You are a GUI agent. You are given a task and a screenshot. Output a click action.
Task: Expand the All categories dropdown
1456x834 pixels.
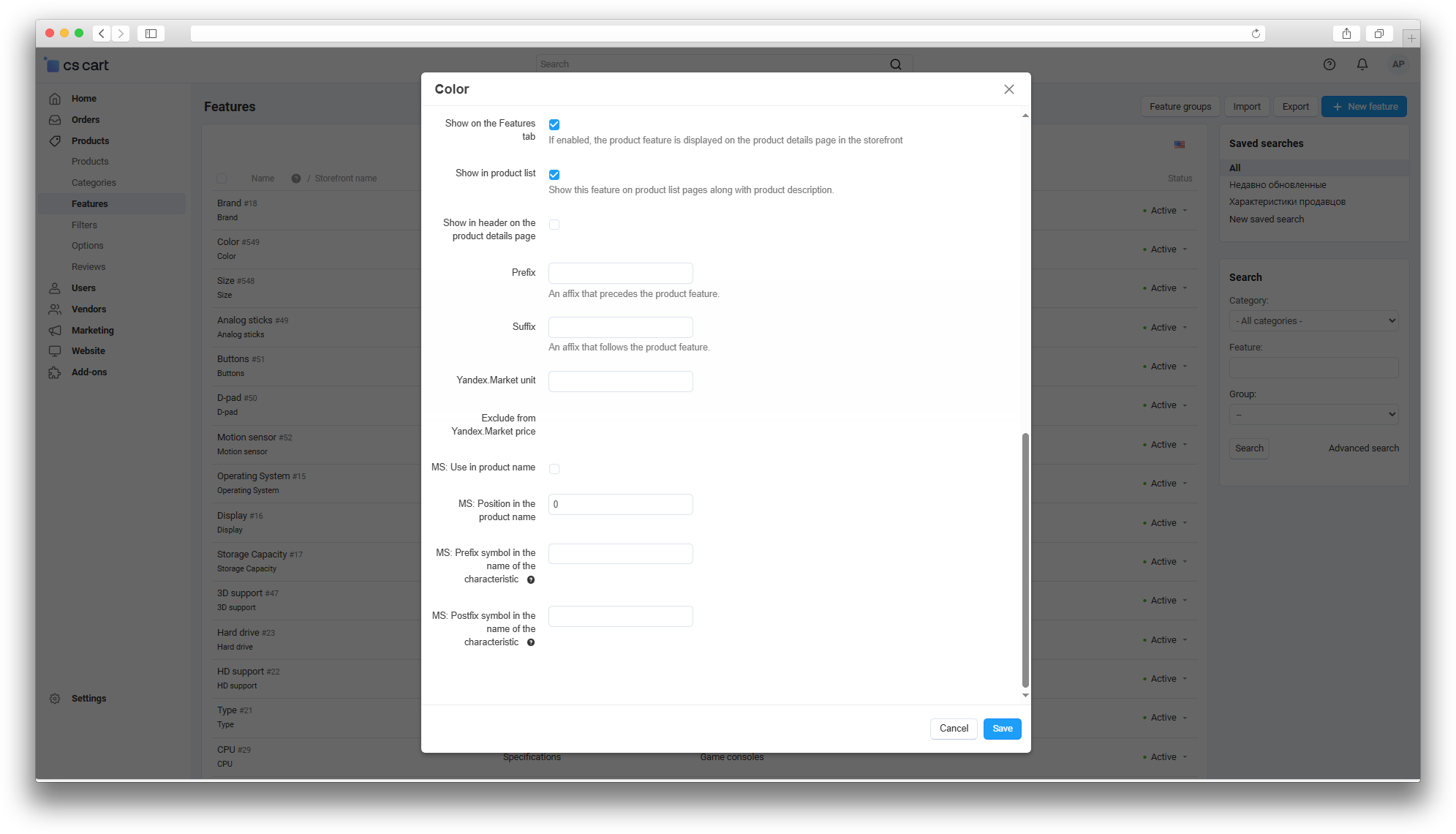[1313, 321]
